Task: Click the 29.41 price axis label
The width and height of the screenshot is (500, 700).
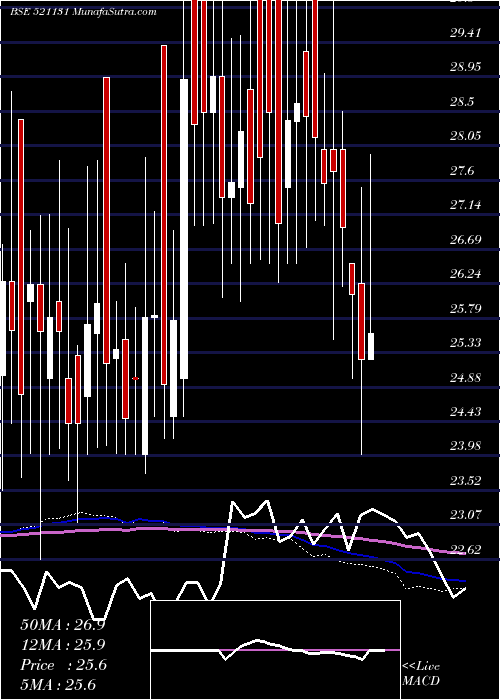Action: pyautogui.click(x=466, y=32)
